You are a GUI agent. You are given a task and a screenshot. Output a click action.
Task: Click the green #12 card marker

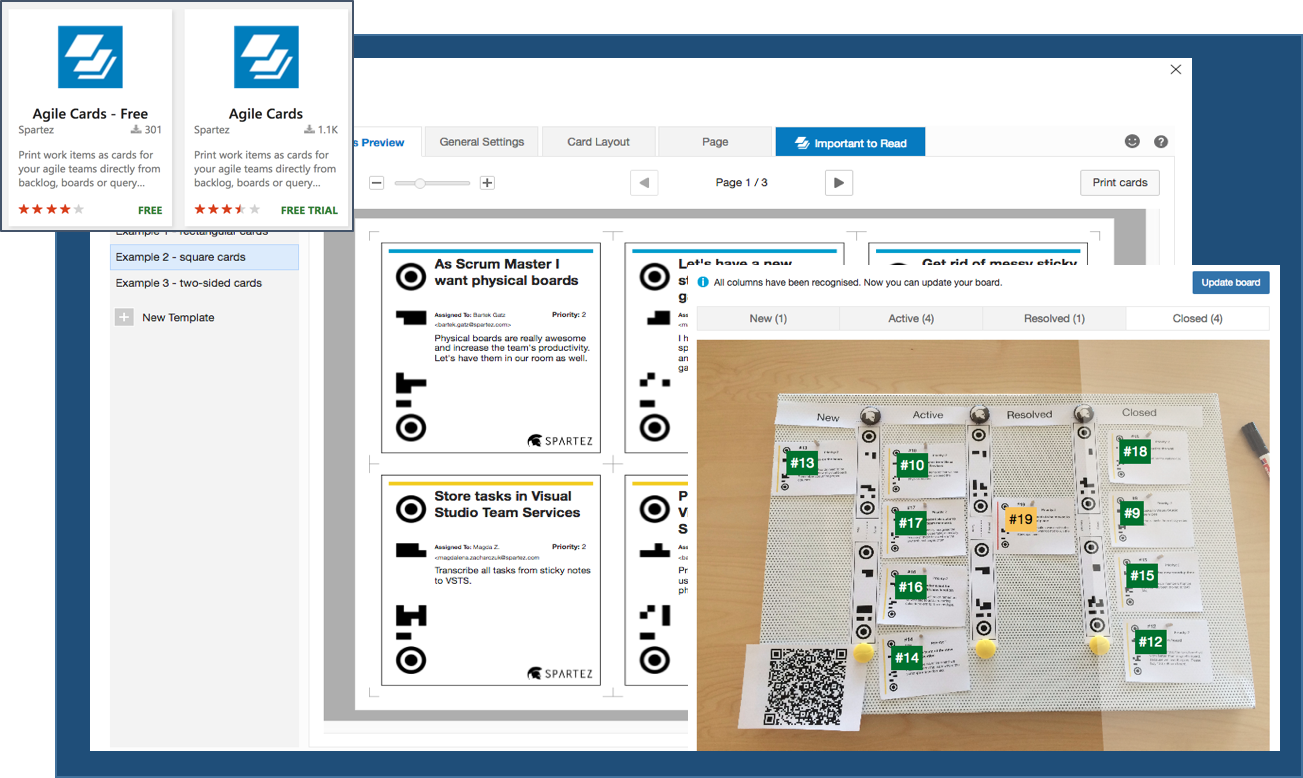(x=1151, y=642)
